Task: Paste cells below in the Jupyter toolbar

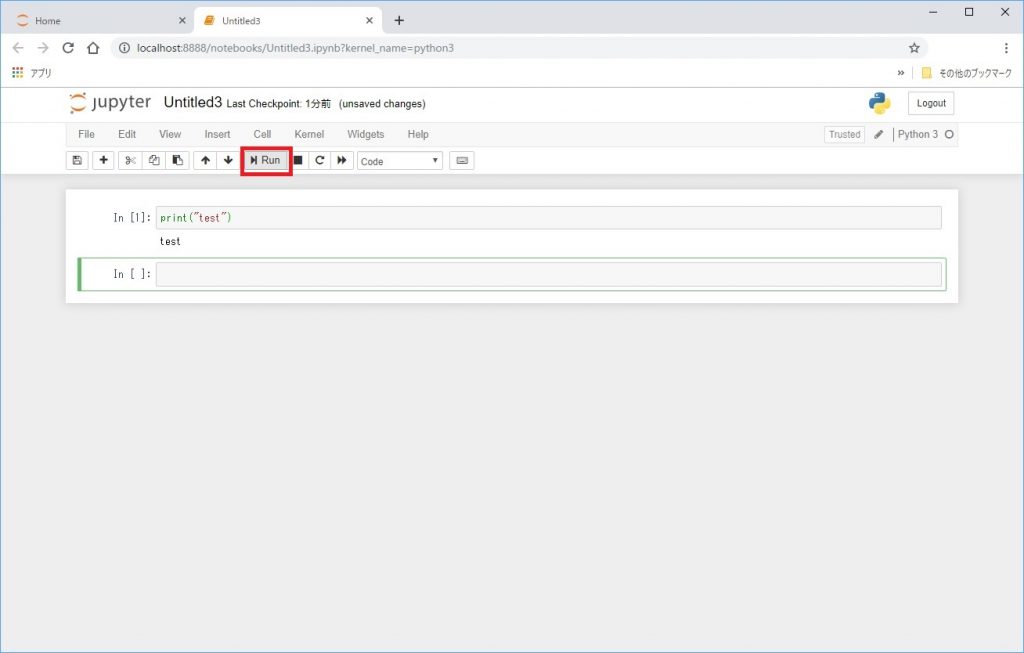Action: 178,161
